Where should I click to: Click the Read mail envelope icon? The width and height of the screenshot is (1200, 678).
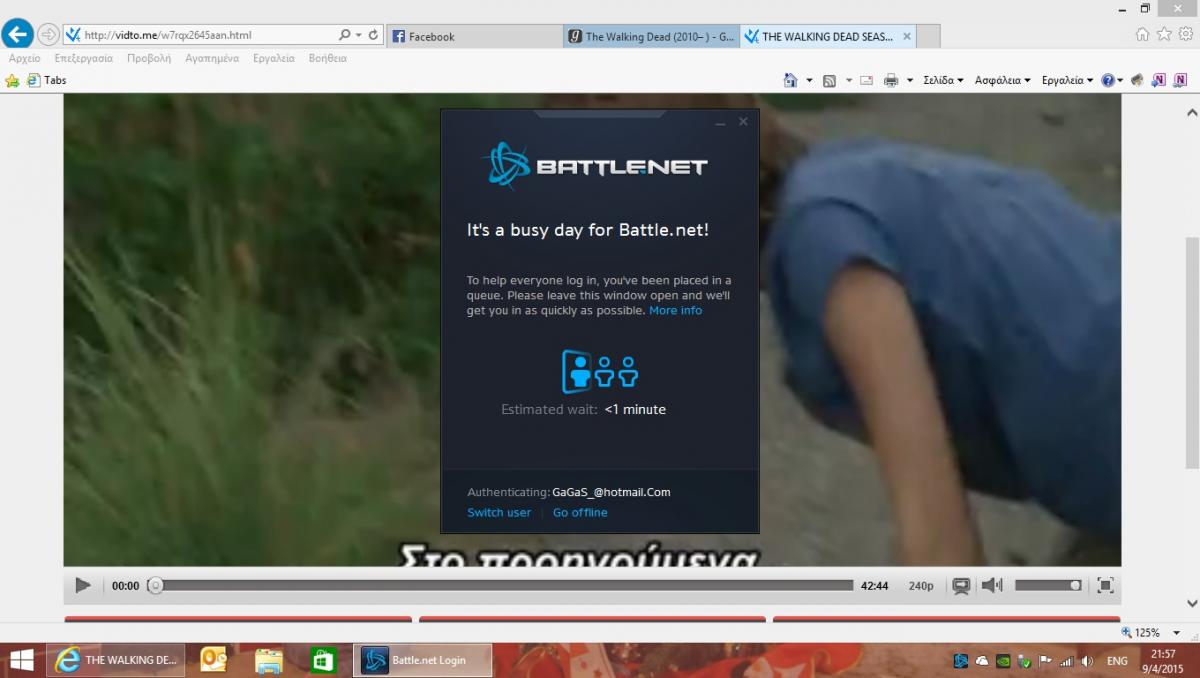point(866,80)
